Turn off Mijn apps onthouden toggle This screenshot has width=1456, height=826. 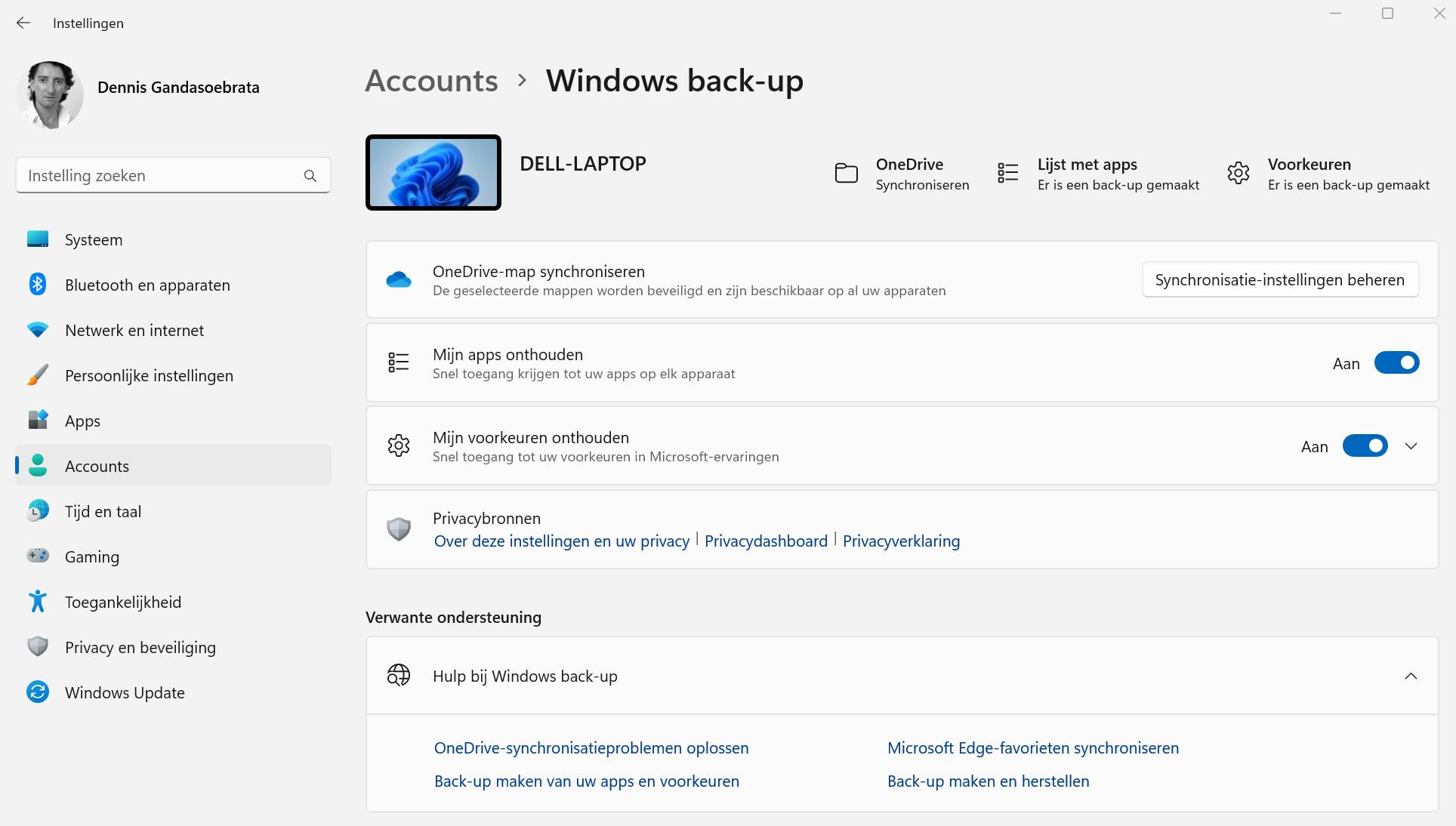click(x=1396, y=363)
